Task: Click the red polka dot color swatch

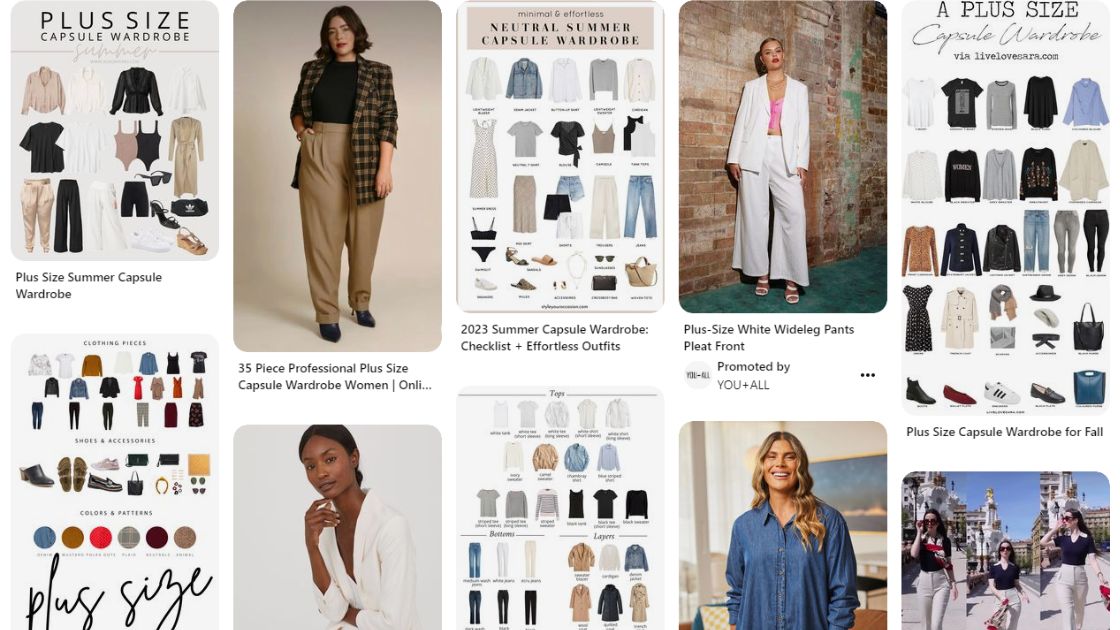Action: [101, 537]
